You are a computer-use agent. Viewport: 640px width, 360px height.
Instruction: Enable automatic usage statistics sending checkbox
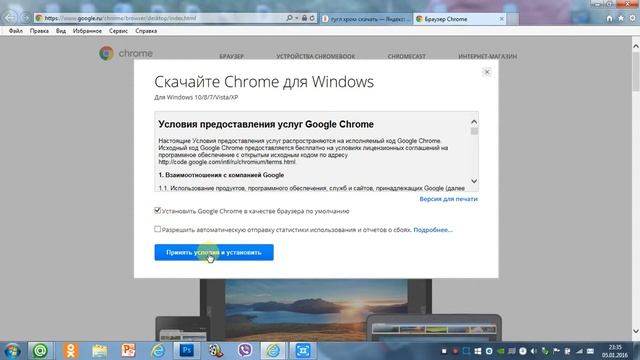157,229
